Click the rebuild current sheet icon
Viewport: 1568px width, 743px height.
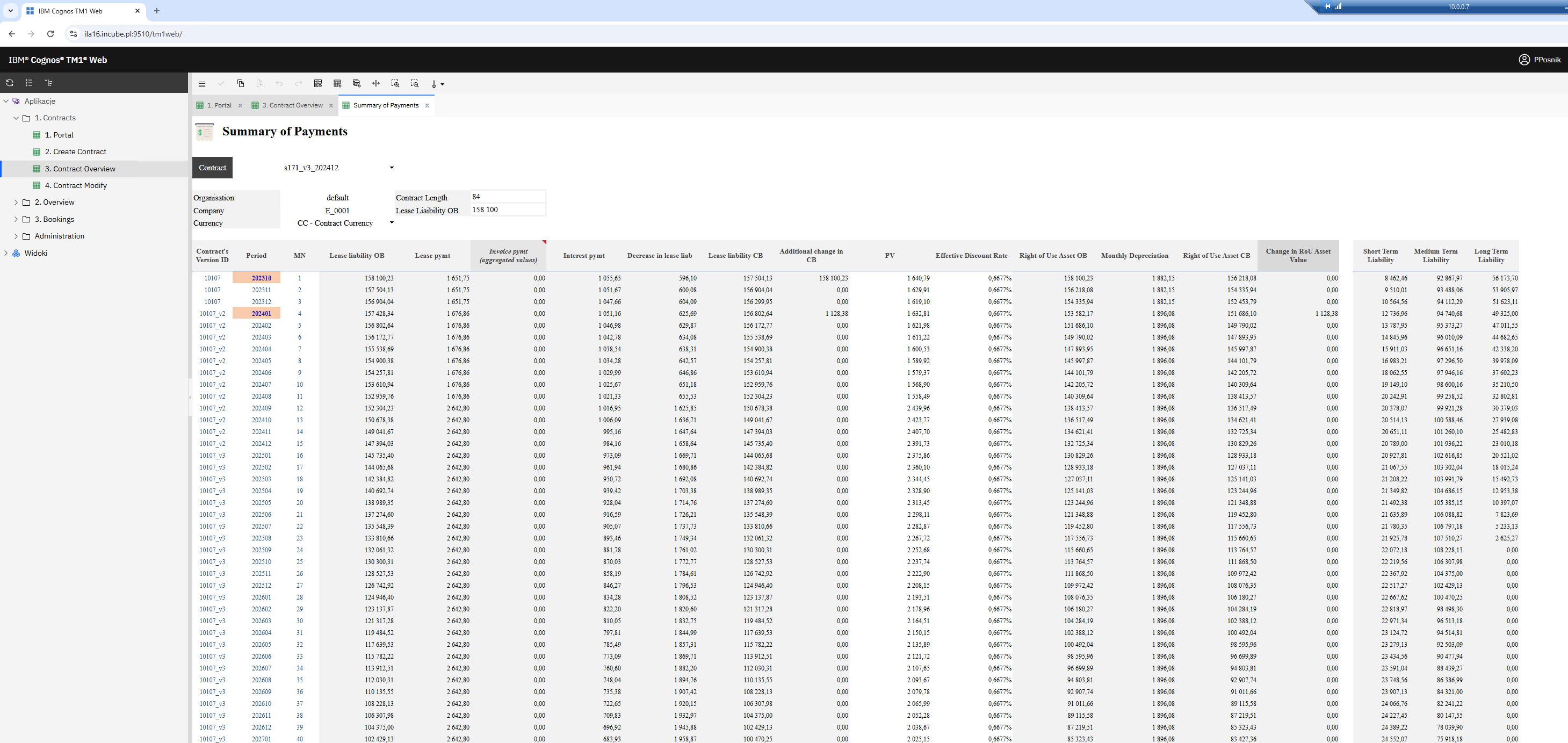coord(337,83)
